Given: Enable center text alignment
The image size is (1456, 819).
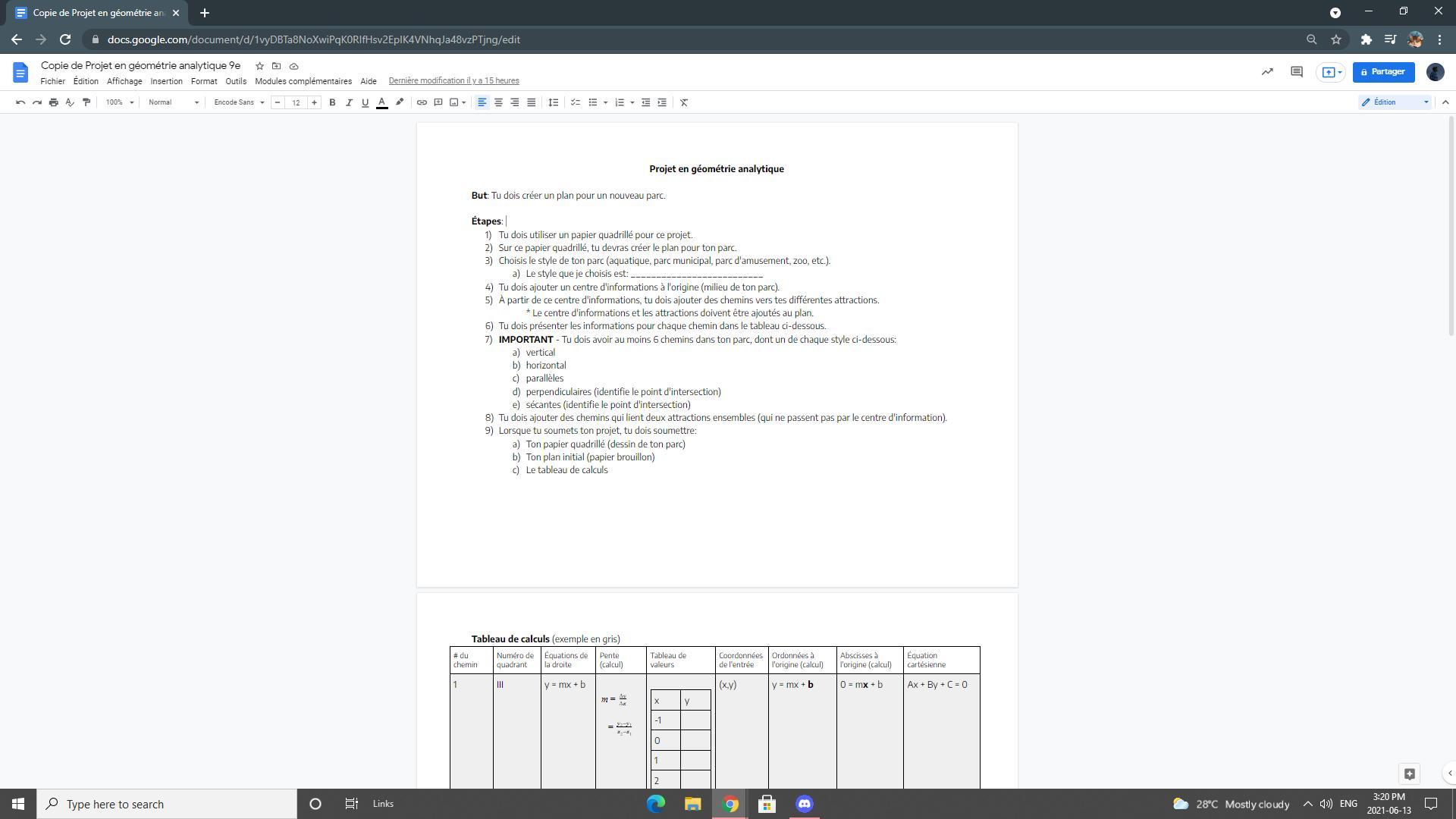Looking at the screenshot, I should (498, 102).
